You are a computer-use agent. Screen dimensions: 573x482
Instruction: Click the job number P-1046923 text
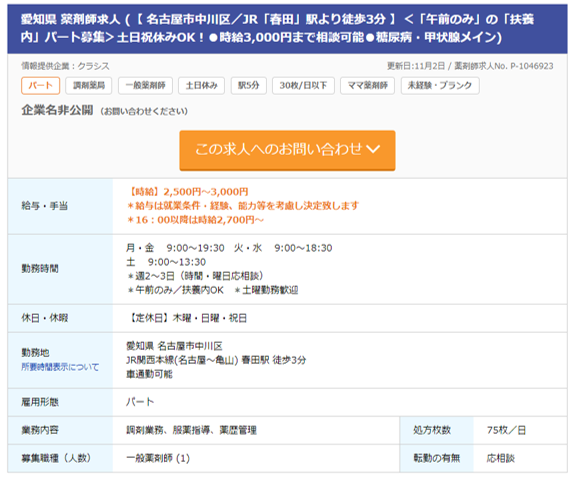tap(532, 66)
